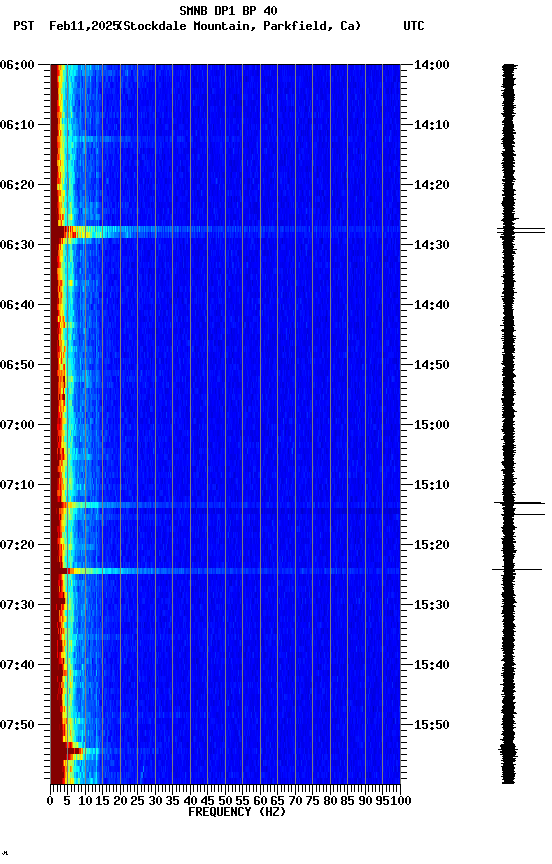Click the 'UTC' timezone label
This screenshot has width=552, height=864.
tap(414, 26)
